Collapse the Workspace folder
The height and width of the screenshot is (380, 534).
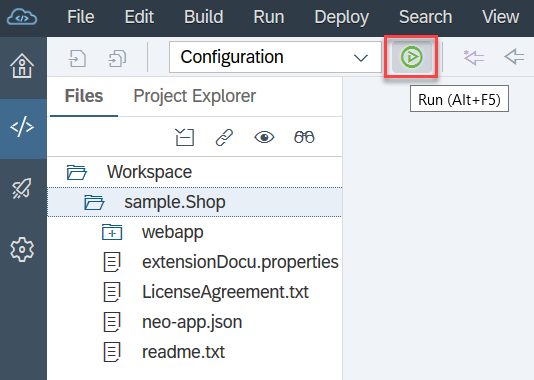pos(77,172)
